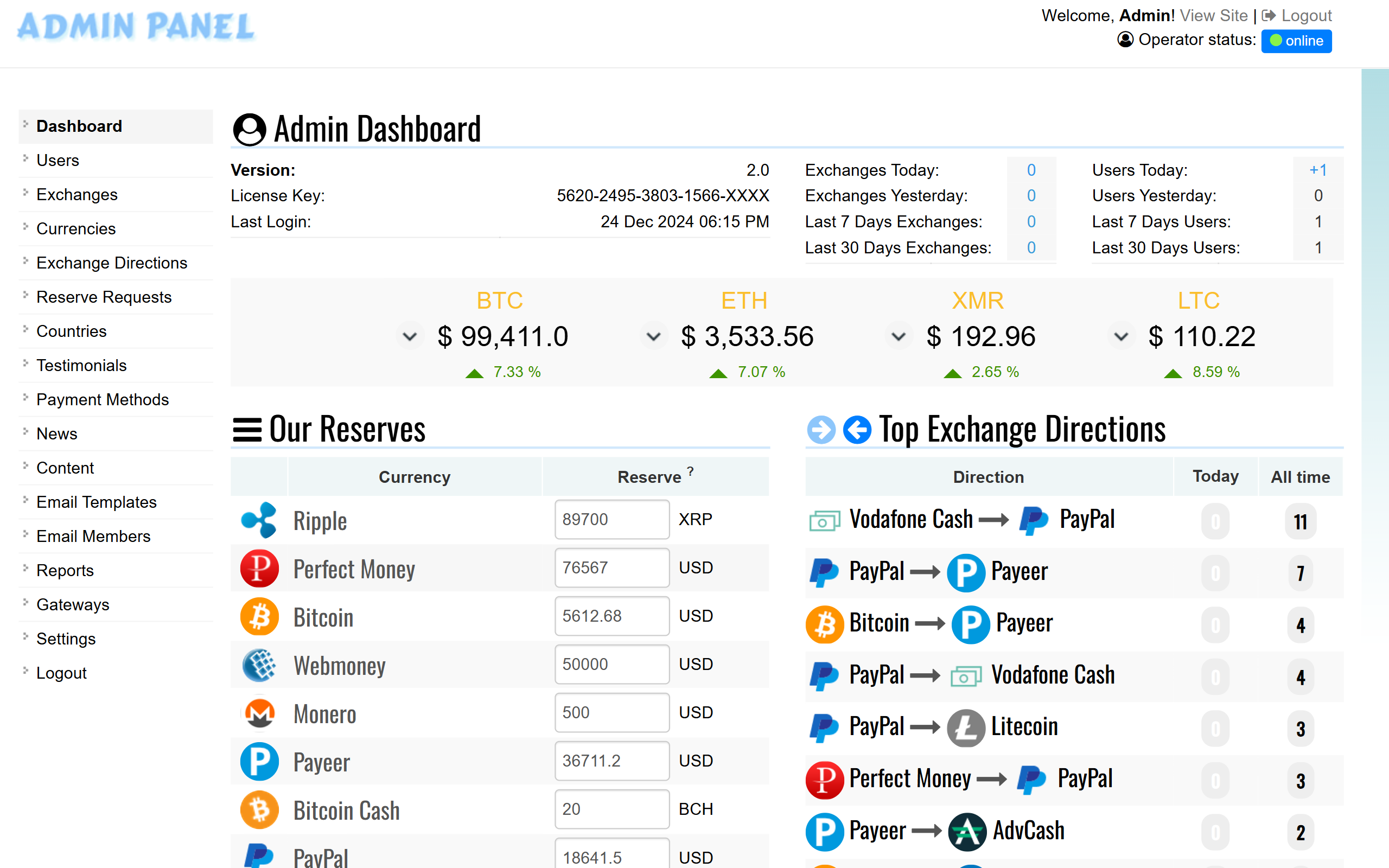
Task: Click Last 30 Days Exchanges count
Action: [1031, 247]
